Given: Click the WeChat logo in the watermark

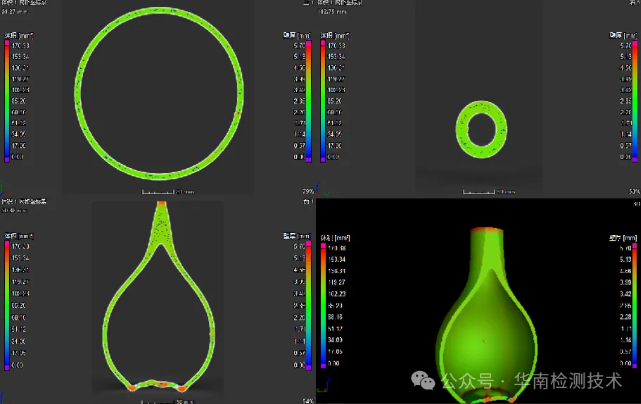Looking at the screenshot, I should tap(426, 380).
